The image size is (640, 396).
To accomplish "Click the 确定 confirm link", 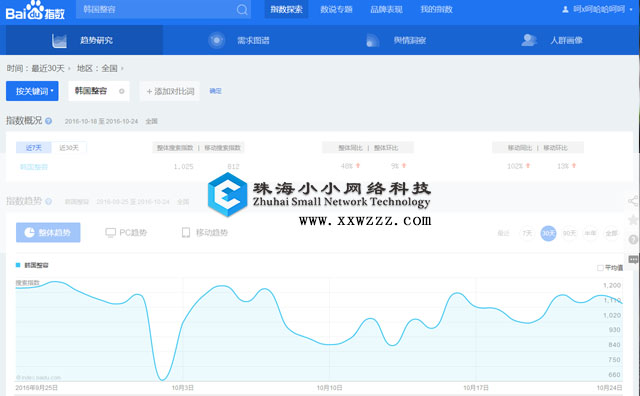I will 216,91.
